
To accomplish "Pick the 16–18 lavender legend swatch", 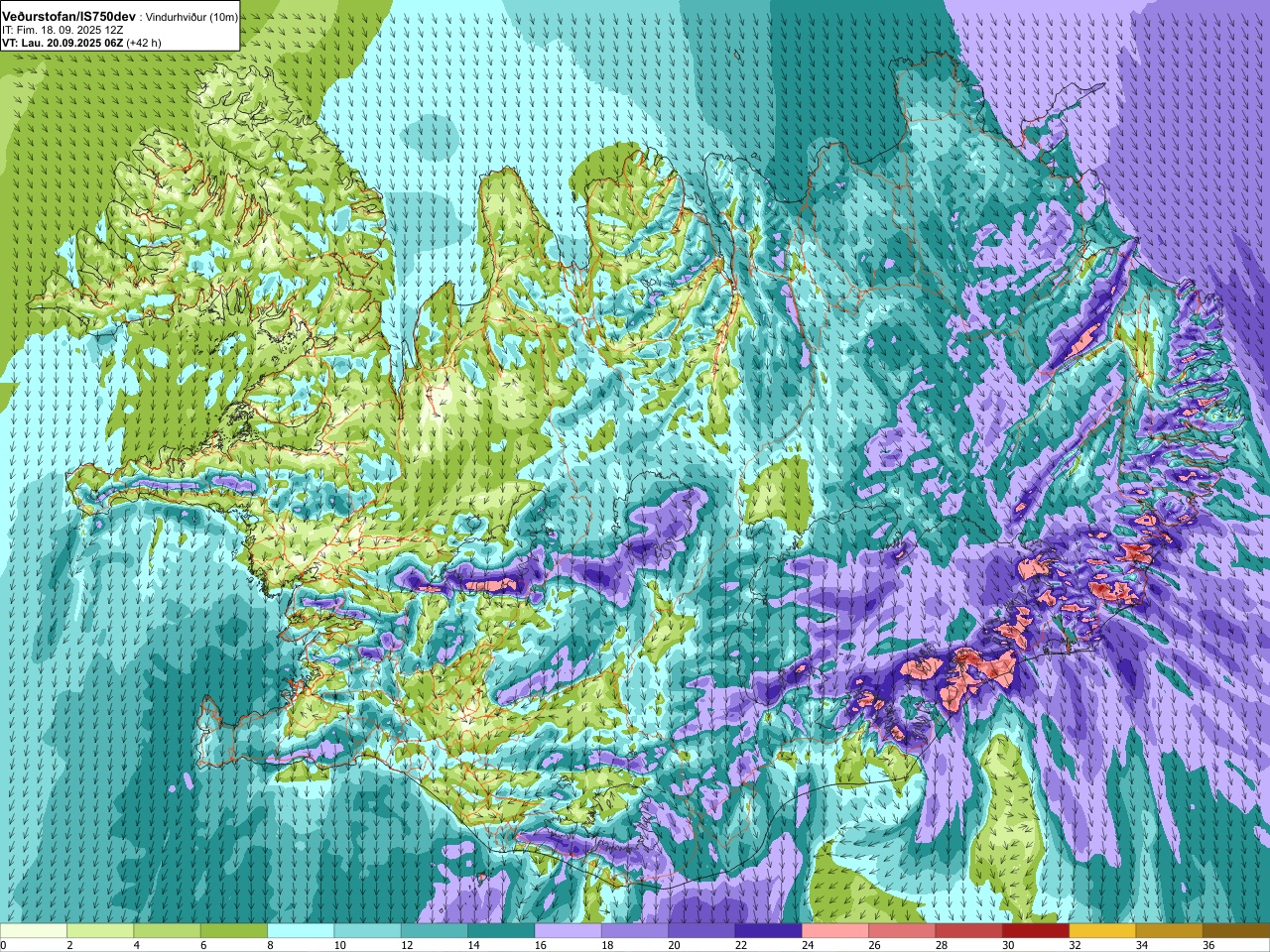I will coord(568,931).
